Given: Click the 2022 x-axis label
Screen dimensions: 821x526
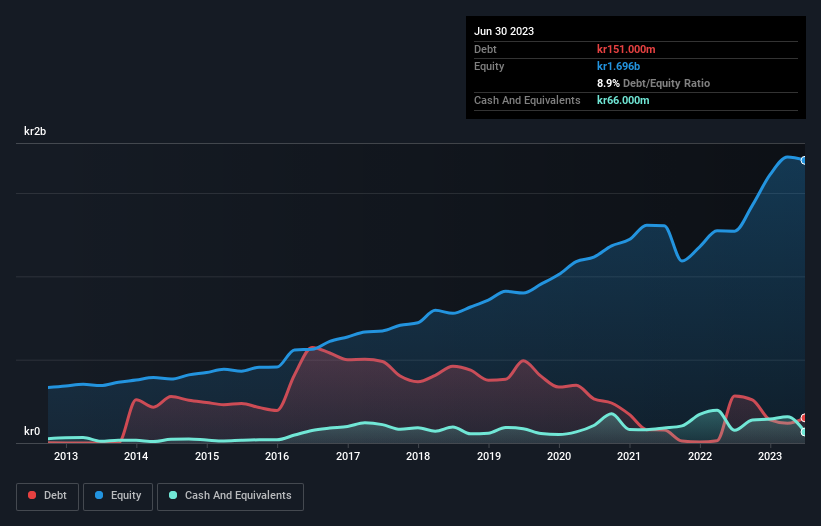Looking at the screenshot, I should click(x=700, y=456).
